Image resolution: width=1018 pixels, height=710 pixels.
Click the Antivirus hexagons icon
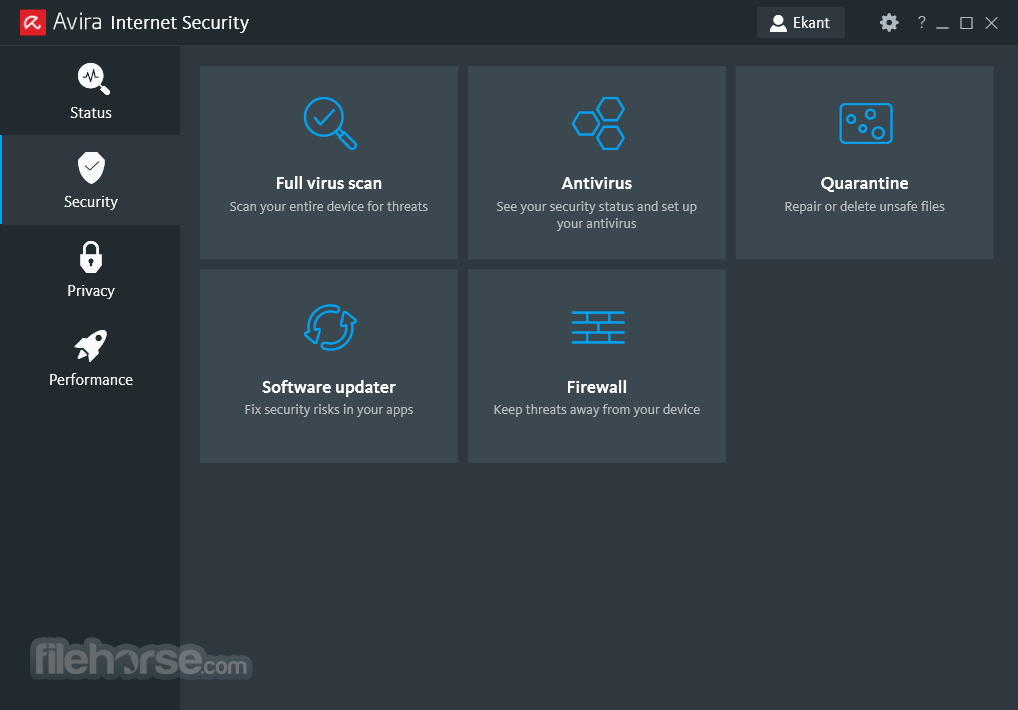[598, 123]
